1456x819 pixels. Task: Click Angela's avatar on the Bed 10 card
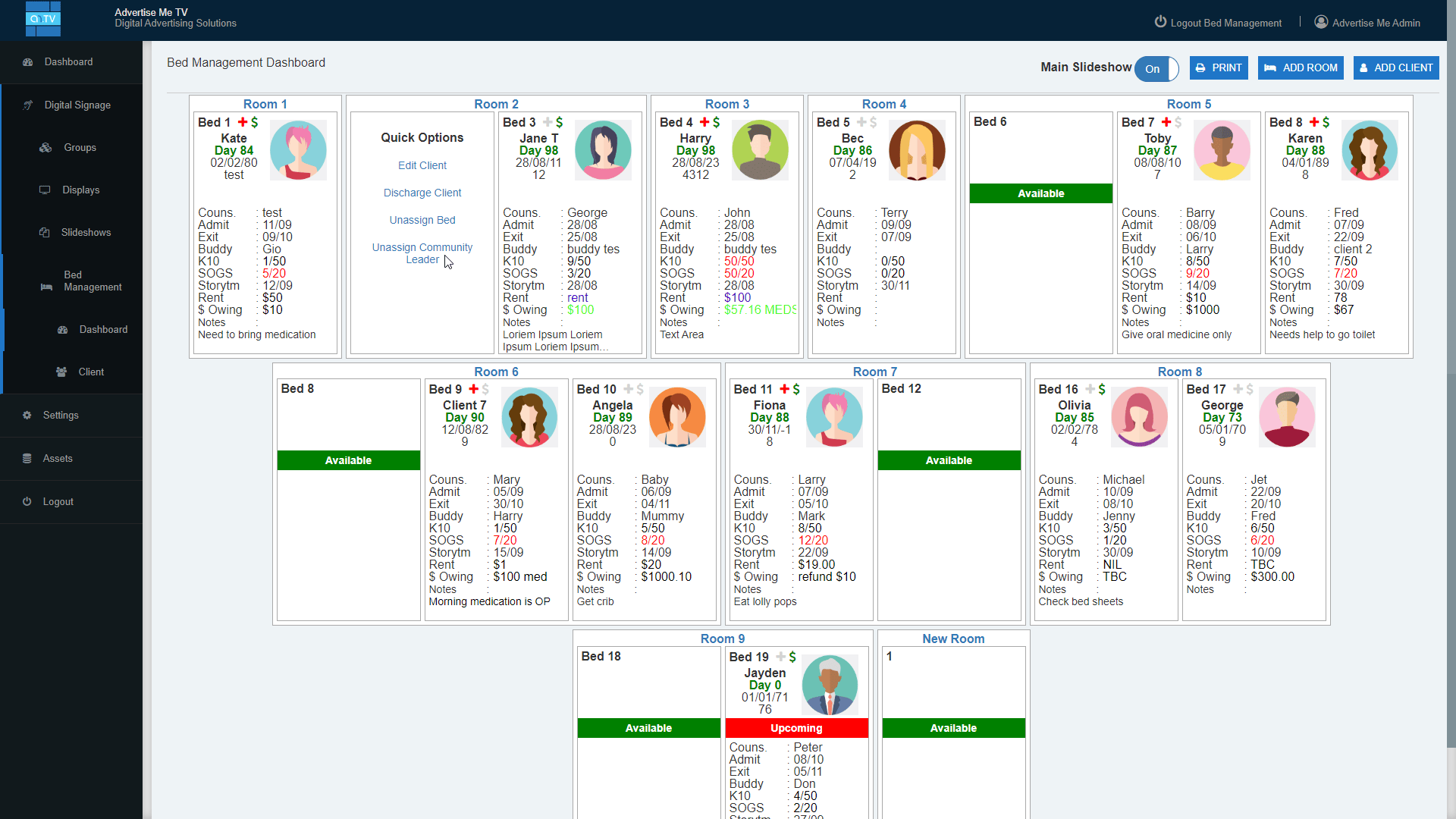[677, 417]
